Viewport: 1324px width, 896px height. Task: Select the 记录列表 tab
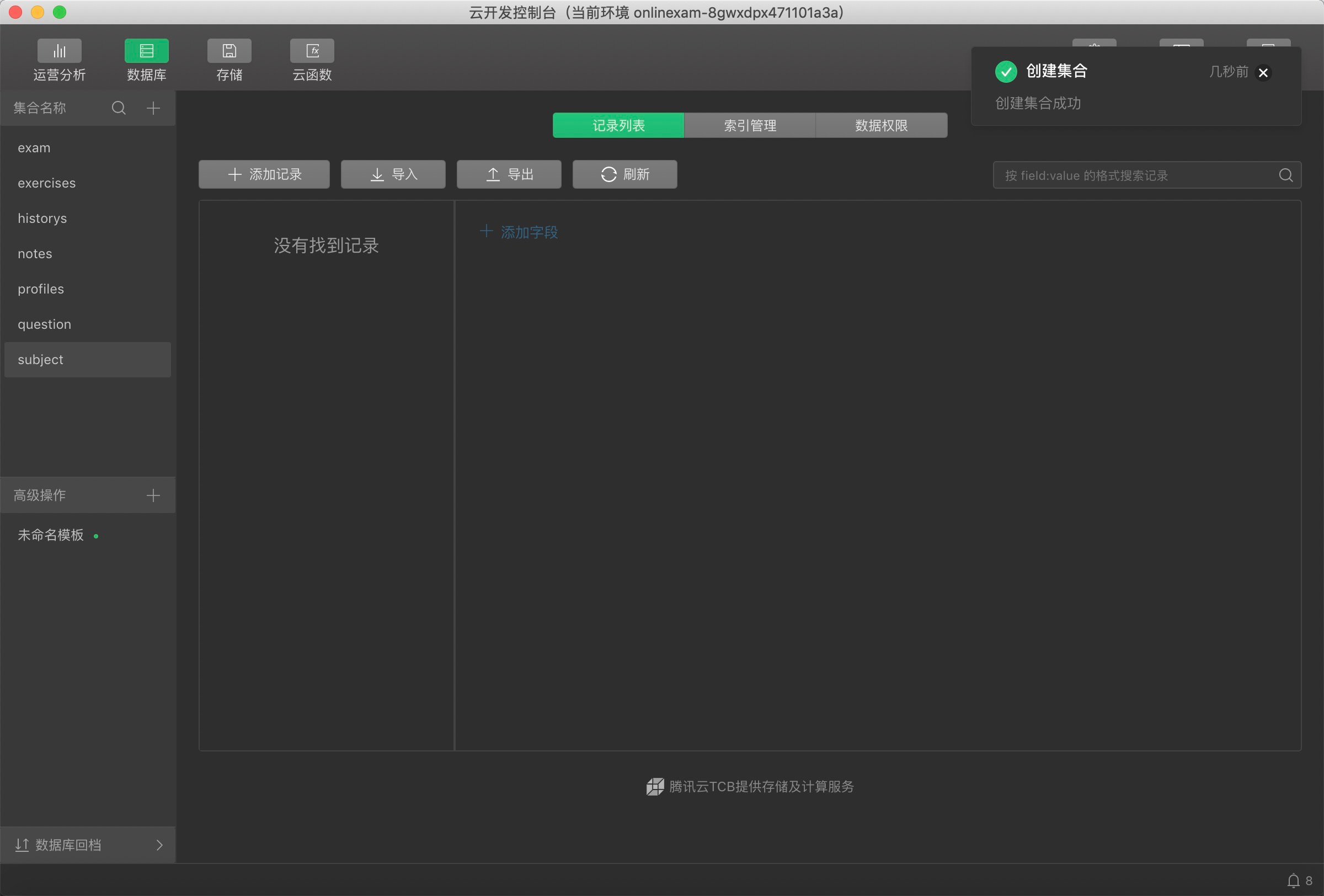pyautogui.click(x=618, y=125)
